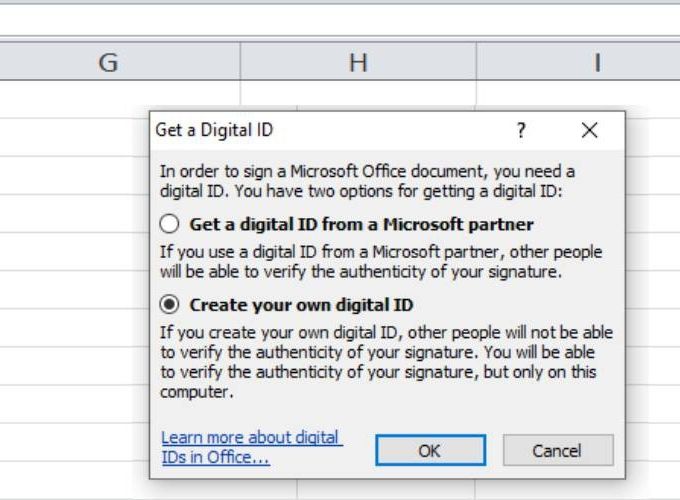Click the Microsoft partner description paragraph

pos(381,262)
